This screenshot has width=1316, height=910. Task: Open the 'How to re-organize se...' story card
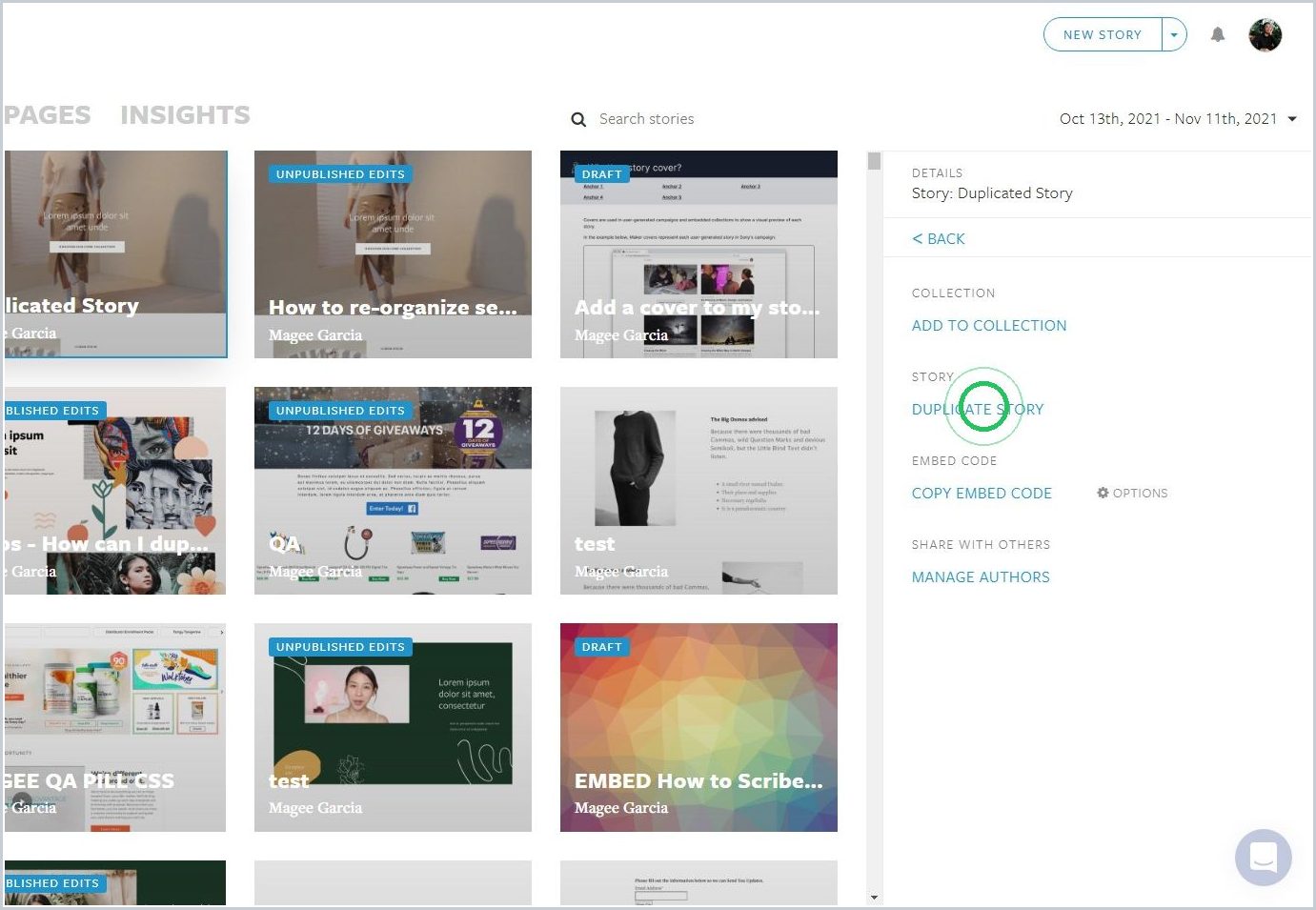pos(393,254)
